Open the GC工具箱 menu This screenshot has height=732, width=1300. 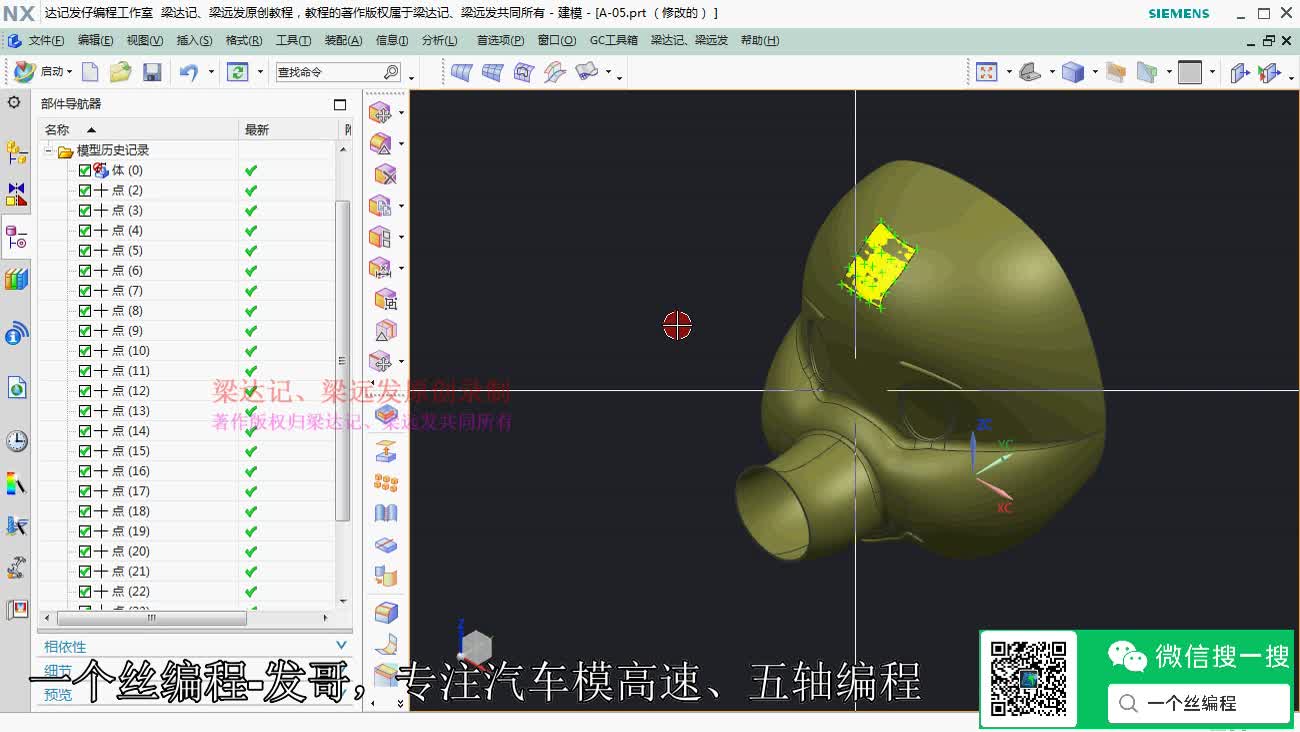coord(614,40)
